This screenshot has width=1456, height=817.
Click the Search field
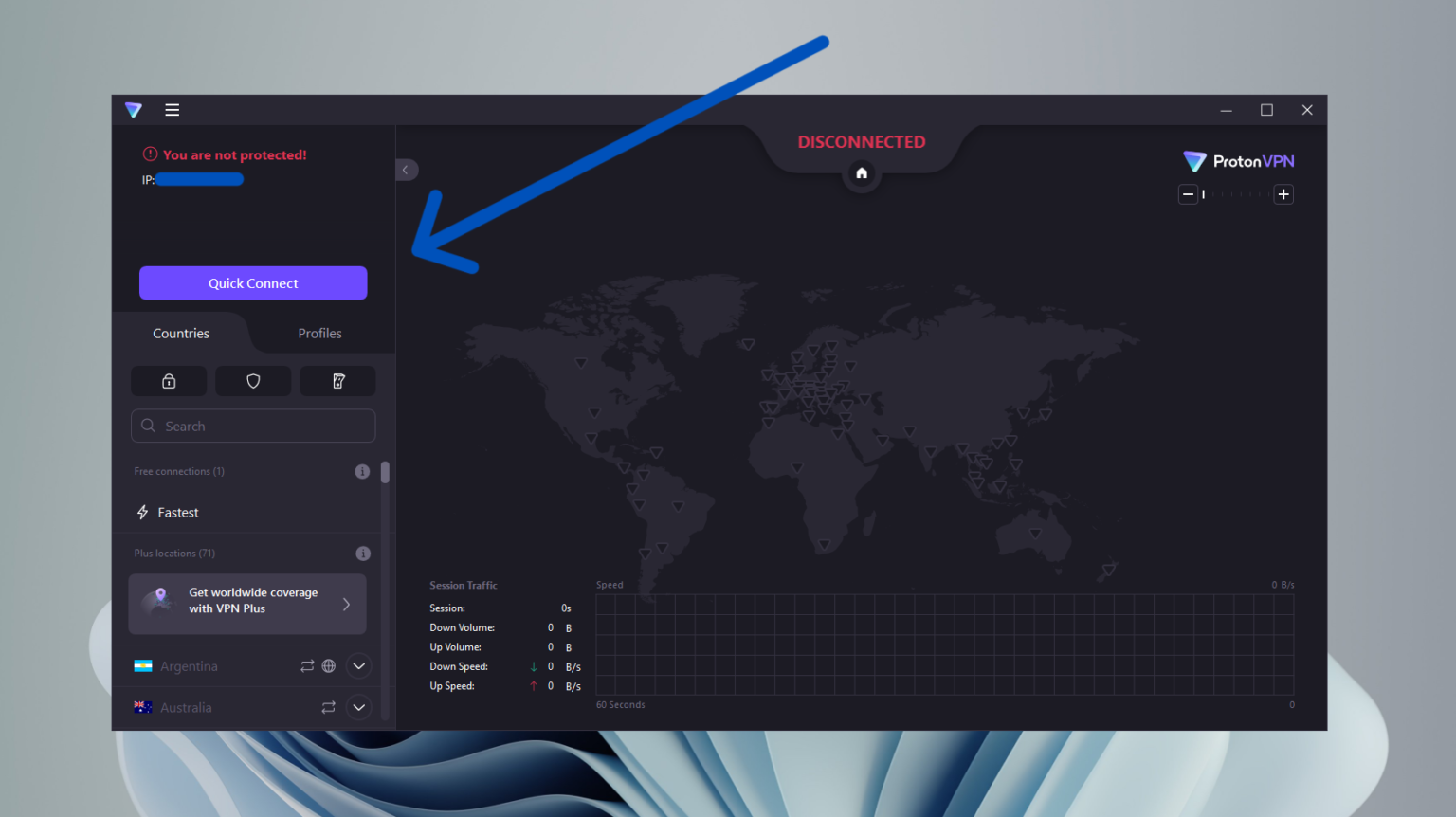point(253,426)
